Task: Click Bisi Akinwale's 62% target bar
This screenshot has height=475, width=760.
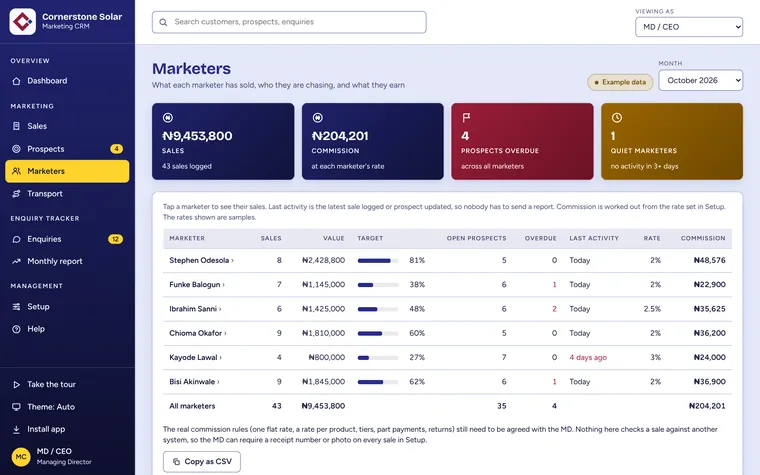Action: pyautogui.click(x=378, y=382)
